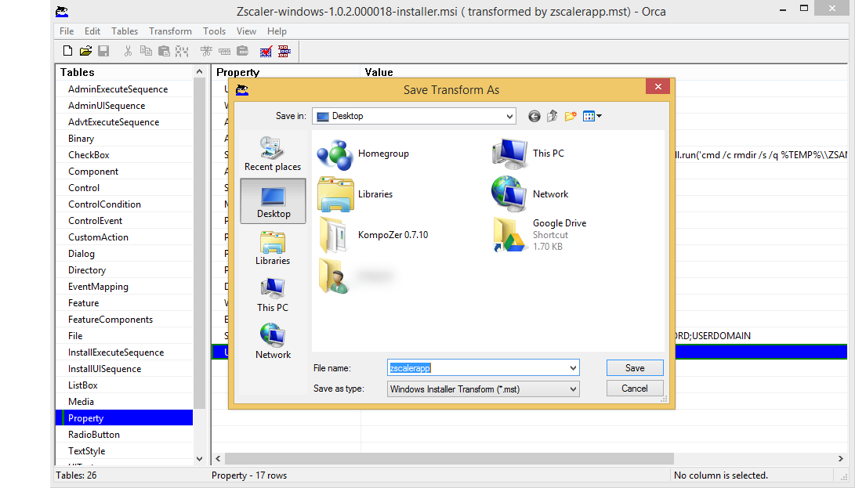Create a new folder with toolbar icon
The width and height of the screenshot is (855, 488).
[570, 116]
